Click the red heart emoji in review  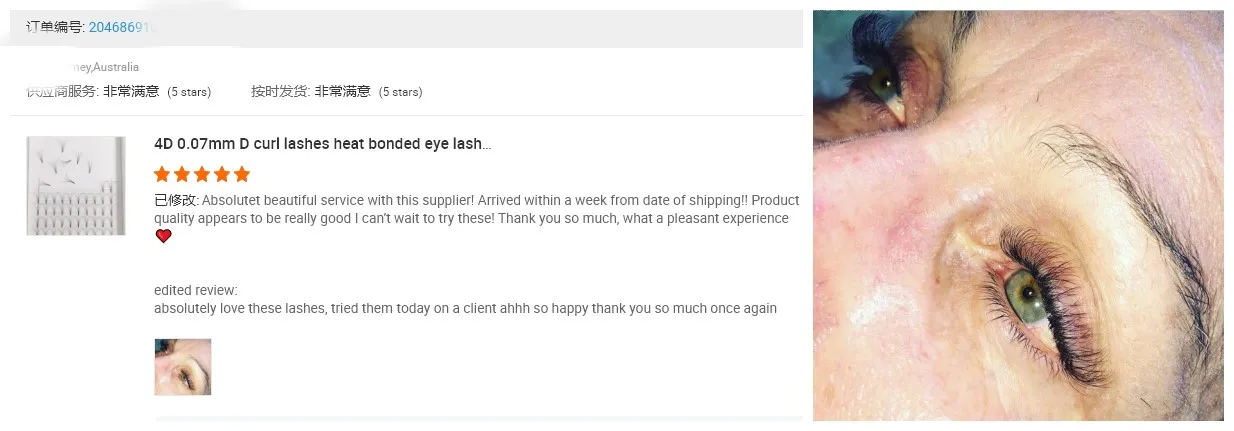pos(164,236)
